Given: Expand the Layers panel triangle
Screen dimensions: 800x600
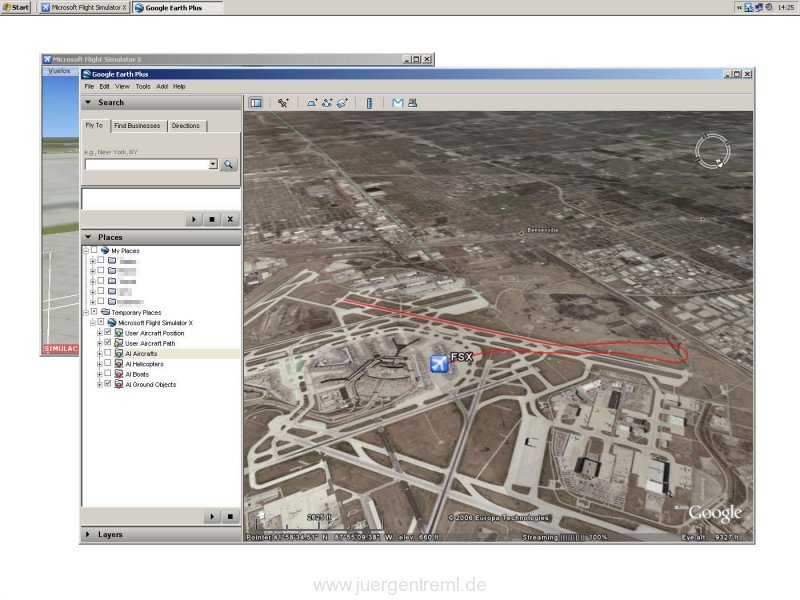Looking at the screenshot, I should (88, 534).
